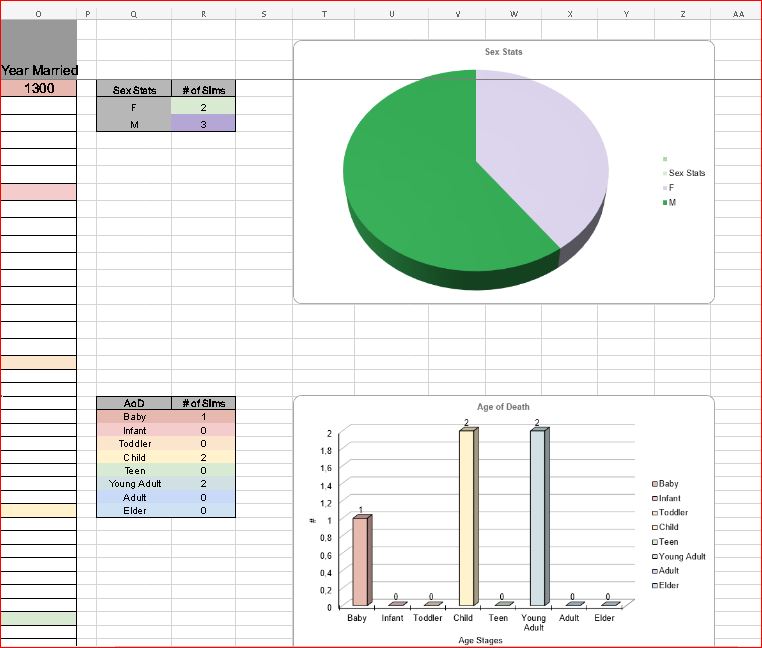Select the Baby bar in Age of Death chart
The width and height of the screenshot is (762, 648).
[360, 560]
